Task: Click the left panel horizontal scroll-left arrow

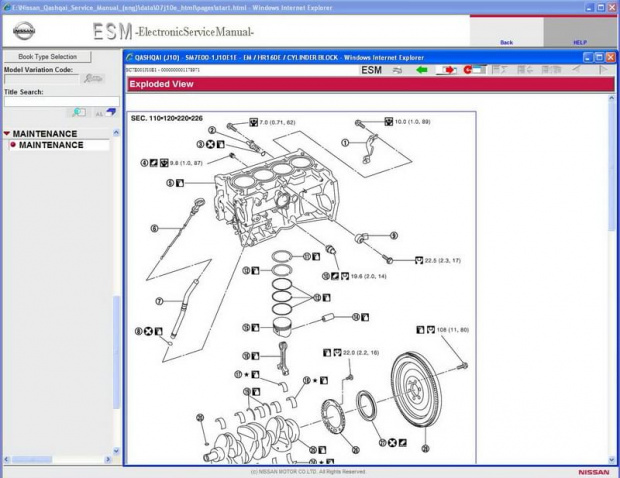Action: (7, 459)
